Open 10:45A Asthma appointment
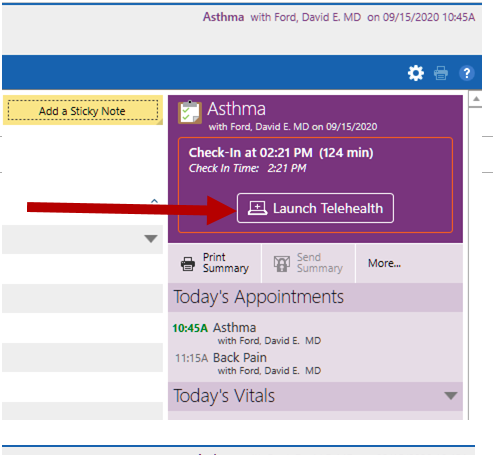This screenshot has width=493, height=455. click(247, 333)
